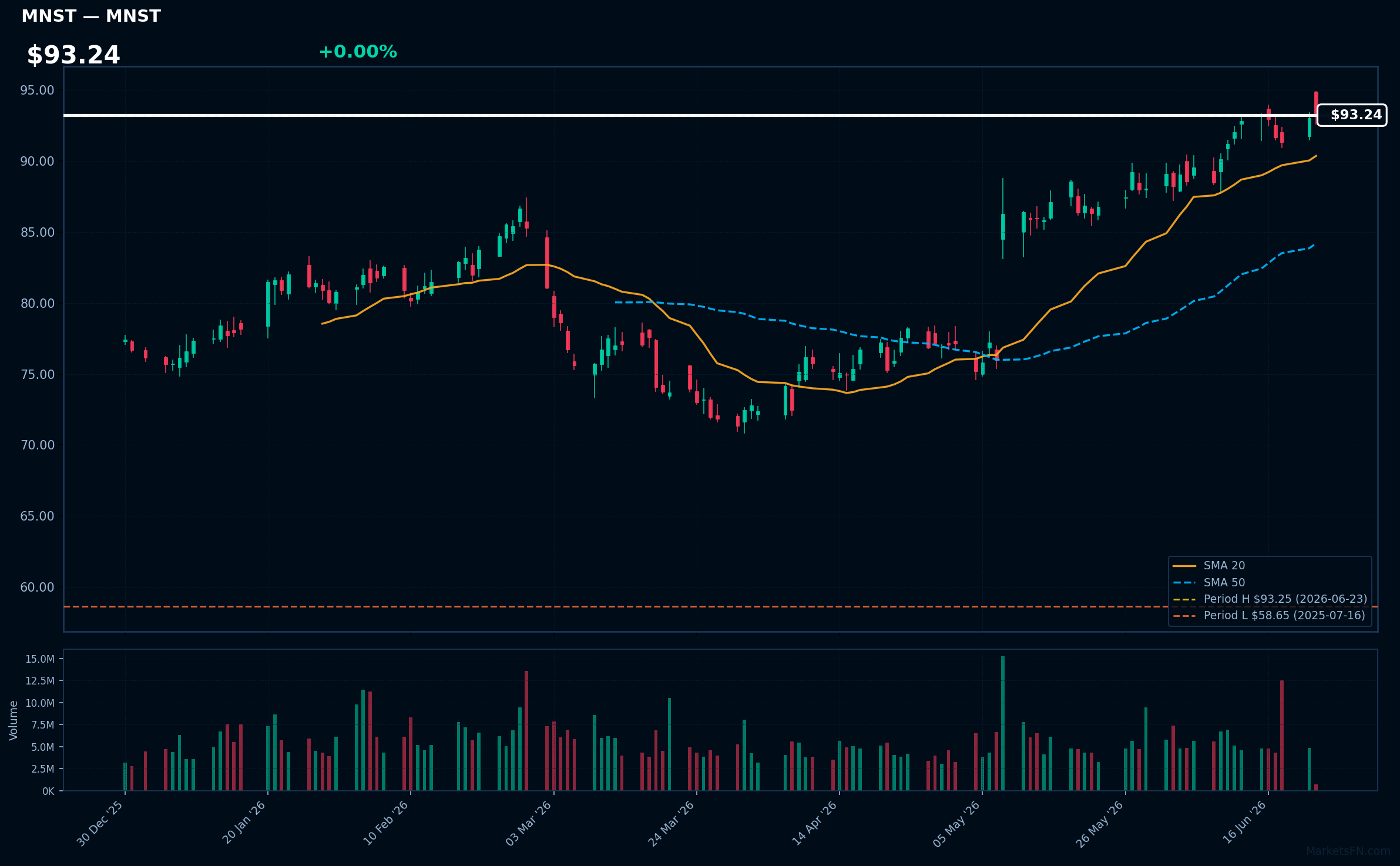Click the $93.24 price tag on right axis
1400x866 pixels.
(x=1352, y=115)
